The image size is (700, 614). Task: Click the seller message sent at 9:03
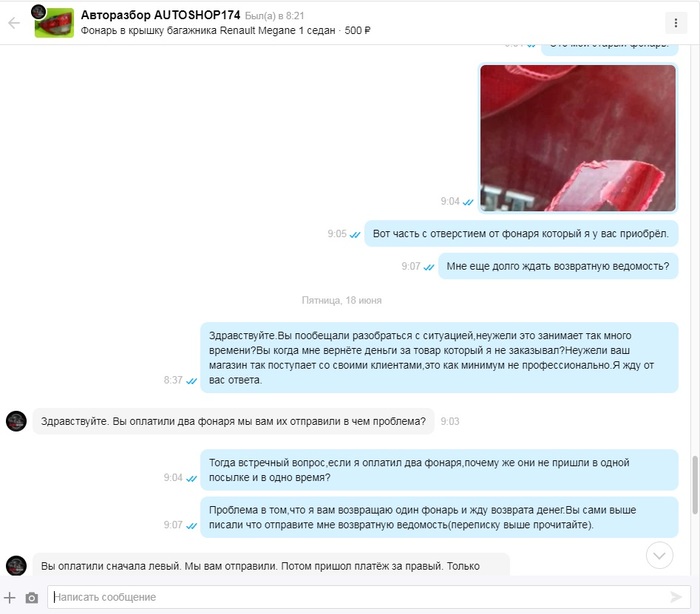[233, 421]
